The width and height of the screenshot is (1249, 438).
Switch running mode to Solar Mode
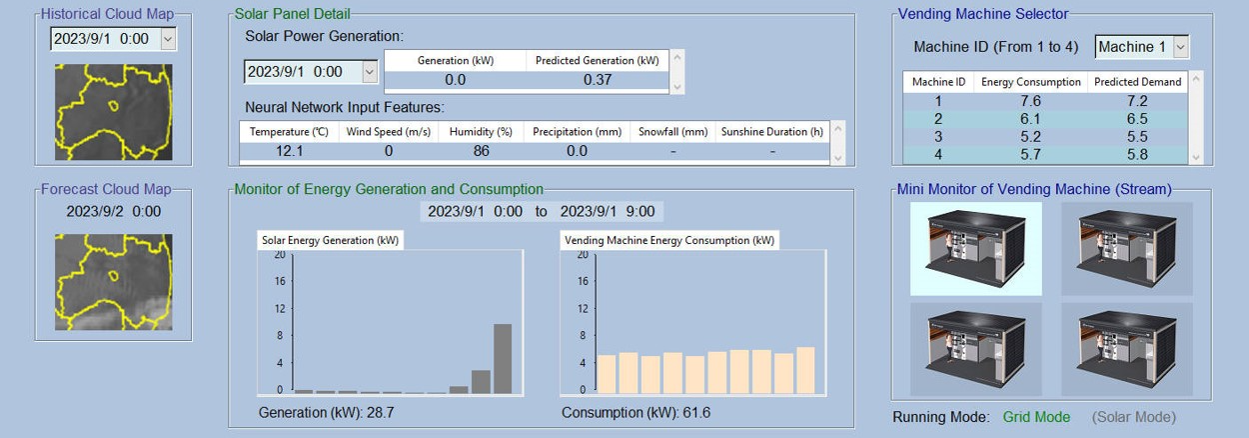(1134, 417)
